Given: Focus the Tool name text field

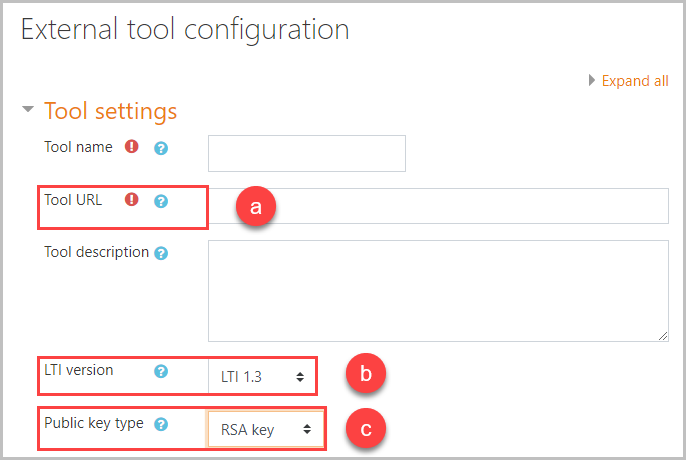Looking at the screenshot, I should pyautogui.click(x=307, y=154).
